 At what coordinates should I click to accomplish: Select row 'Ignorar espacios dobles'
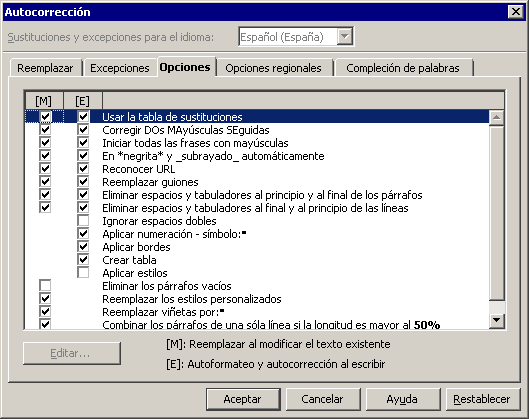point(257,221)
